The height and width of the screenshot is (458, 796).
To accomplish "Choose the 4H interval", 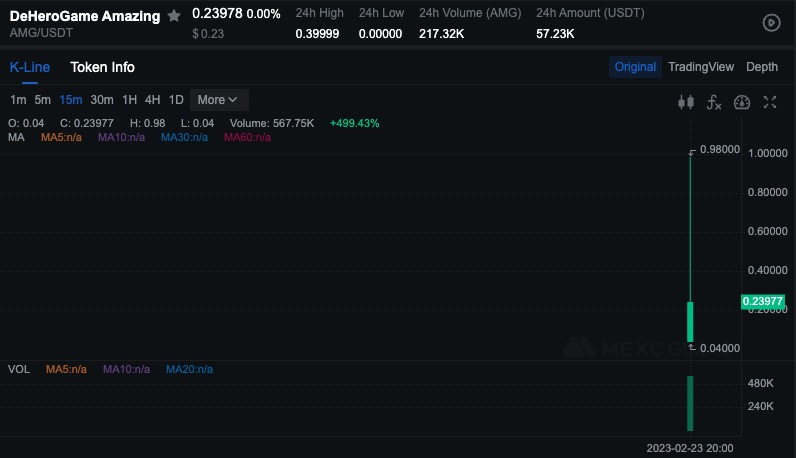I will (152, 100).
